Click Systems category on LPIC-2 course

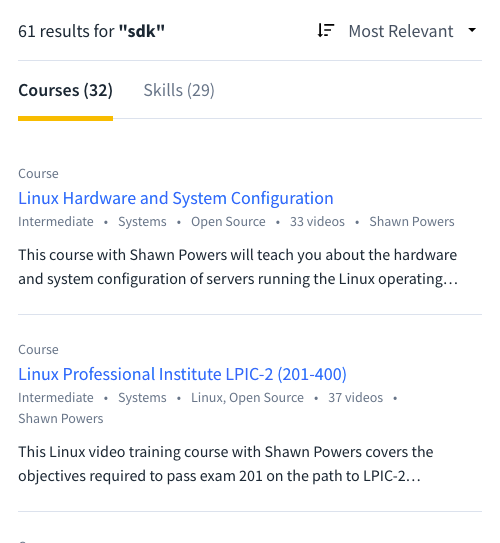142,398
